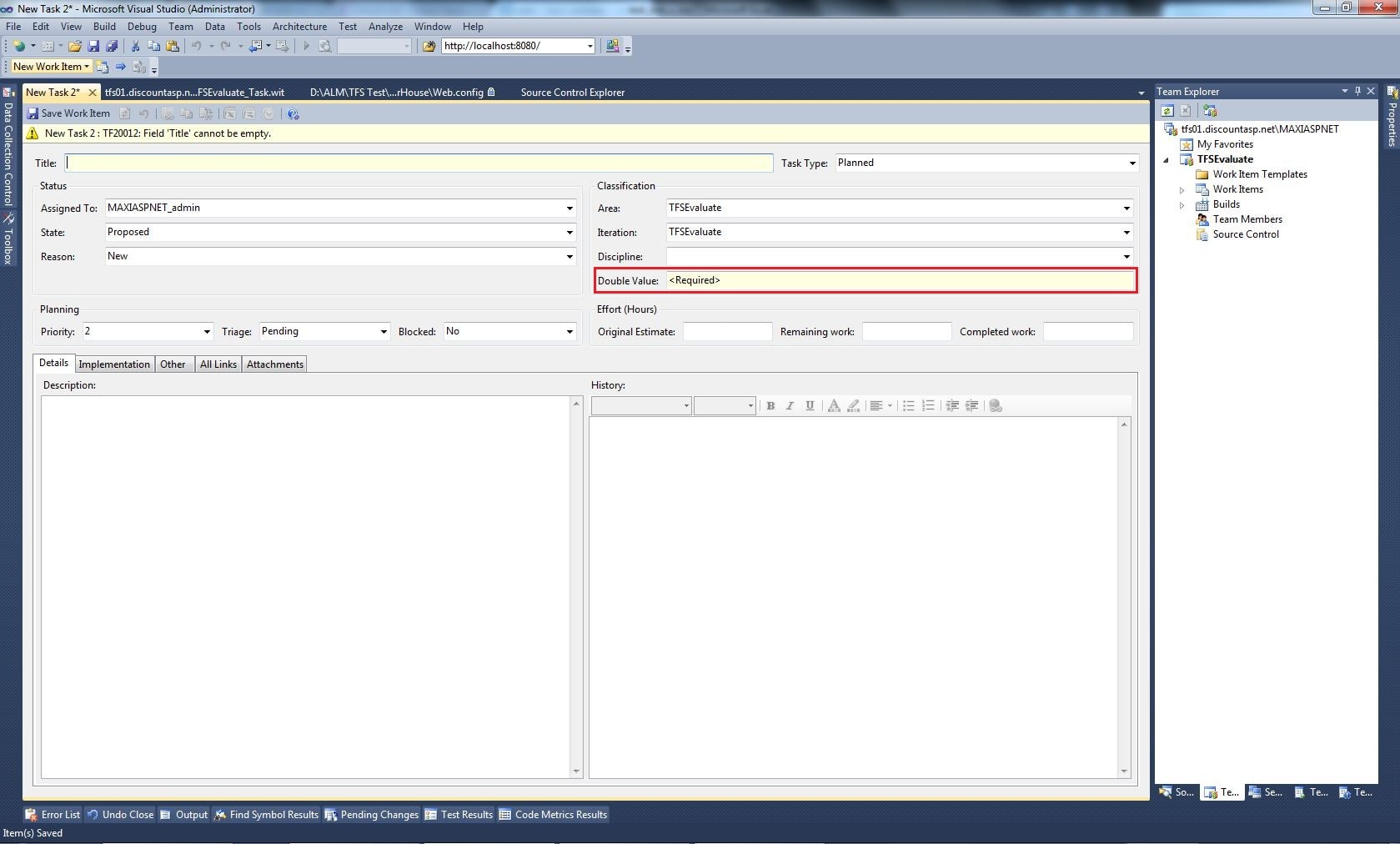1400x844 pixels.
Task: Click the insert hyperlink icon
Action: pos(995,405)
